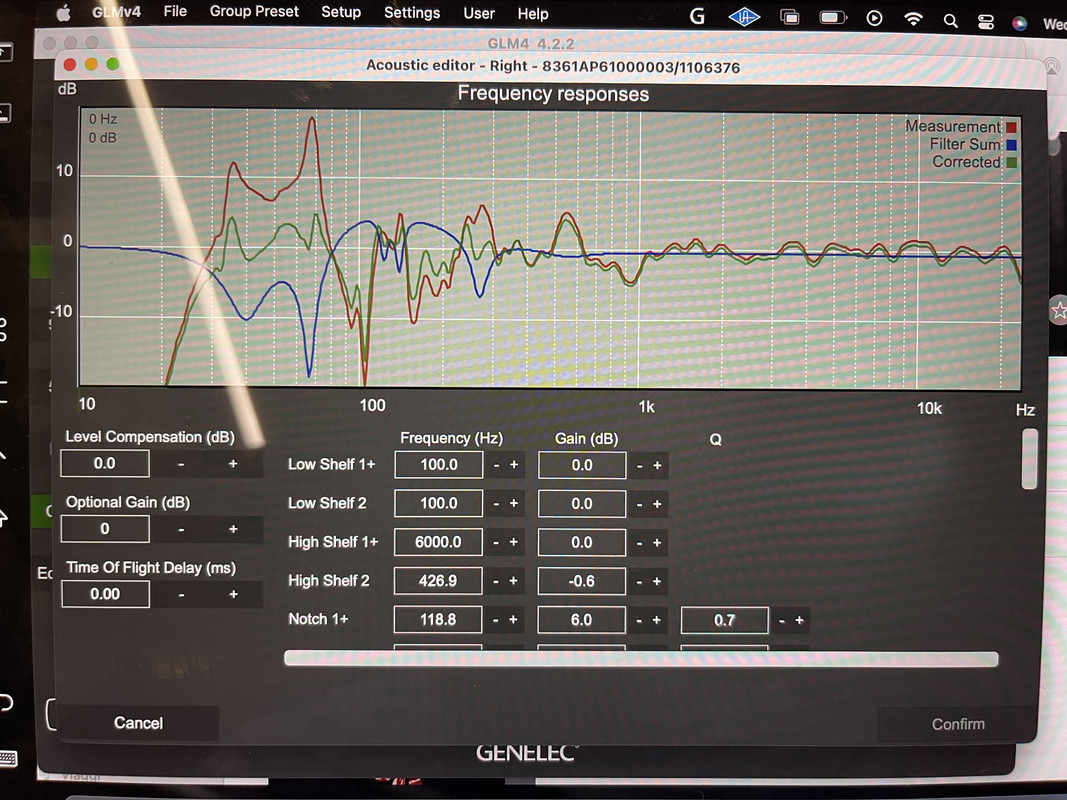The height and width of the screenshot is (800, 1067).
Task: Decrease Level Compensation with minus
Action: [181, 464]
